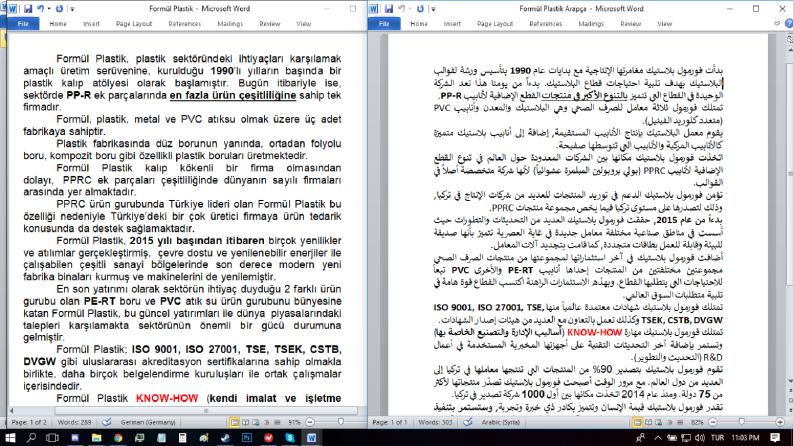
Task: Open View tab in Formül Plastik window
Action: tap(303, 24)
